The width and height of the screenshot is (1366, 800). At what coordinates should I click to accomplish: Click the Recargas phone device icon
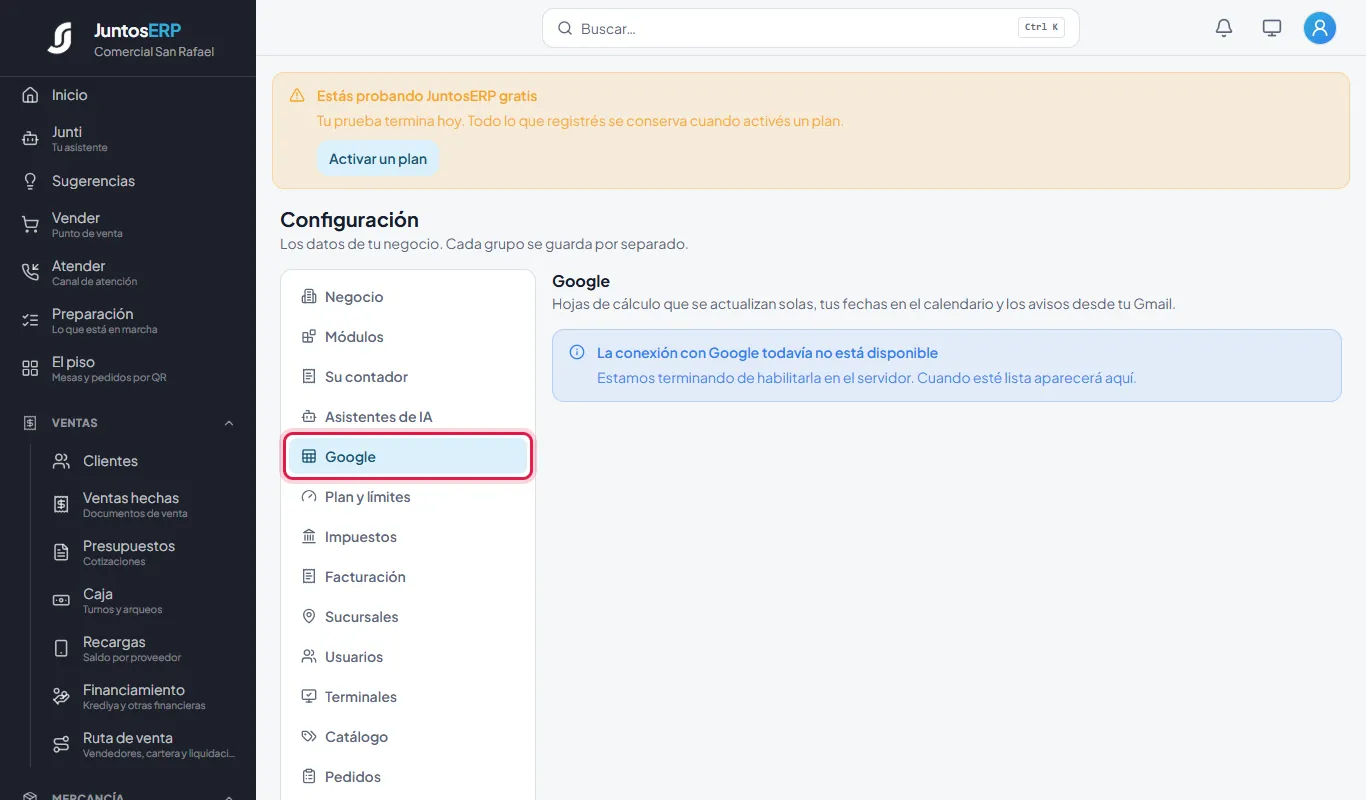(x=61, y=648)
